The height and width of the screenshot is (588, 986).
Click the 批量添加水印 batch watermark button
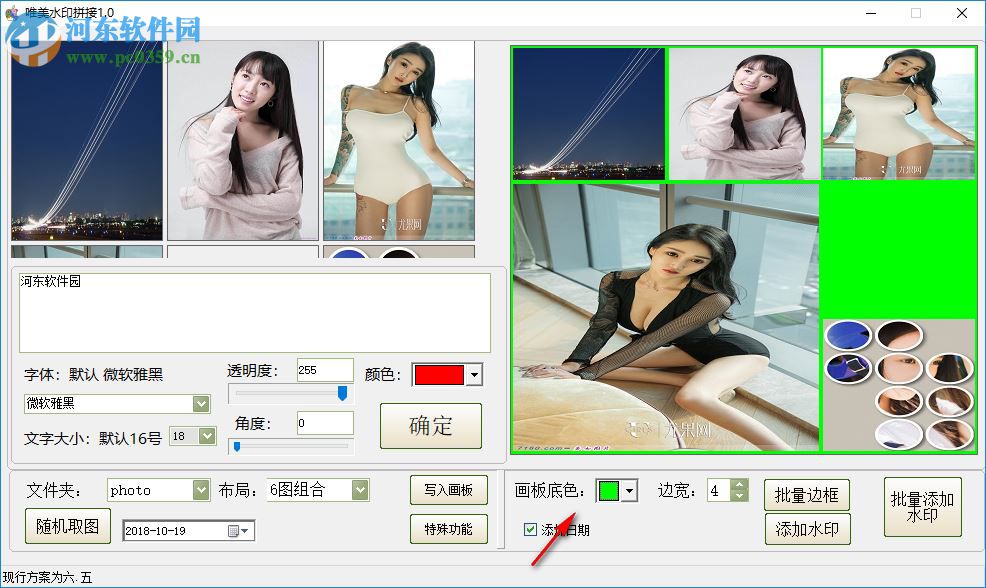click(922, 507)
